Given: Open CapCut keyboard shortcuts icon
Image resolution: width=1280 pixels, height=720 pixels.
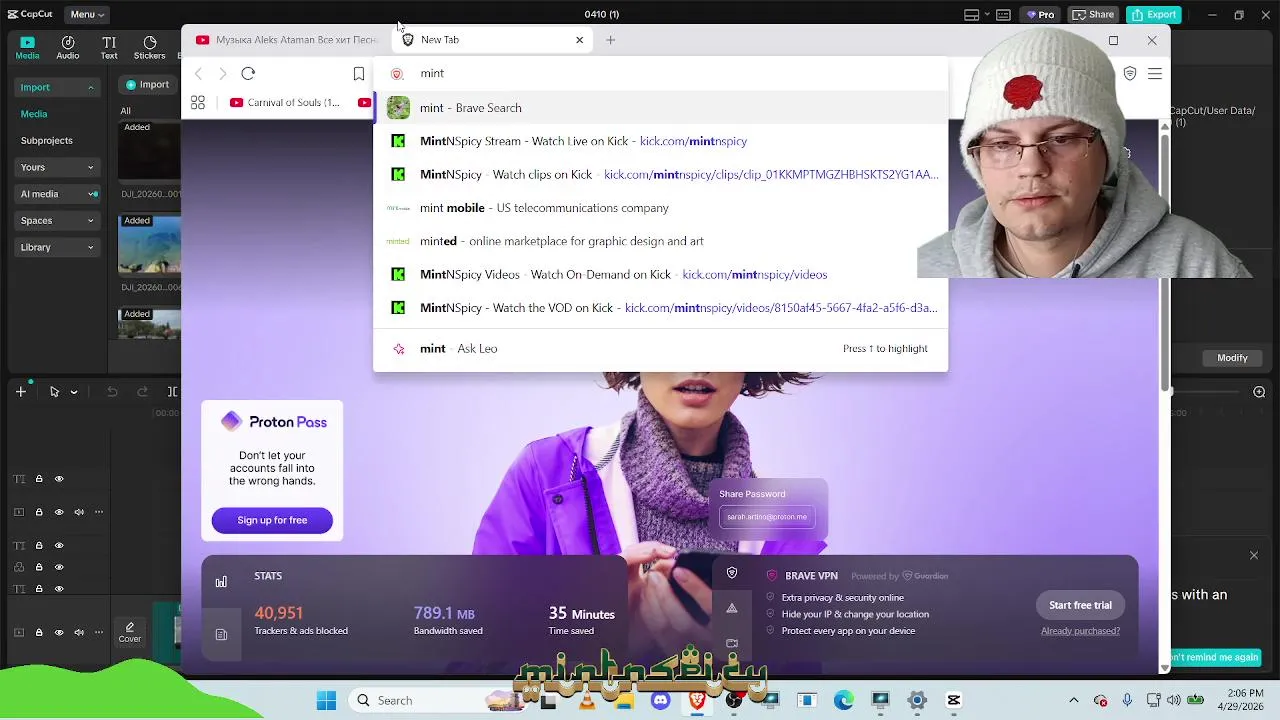Looking at the screenshot, I should pyautogui.click(x=1003, y=14).
